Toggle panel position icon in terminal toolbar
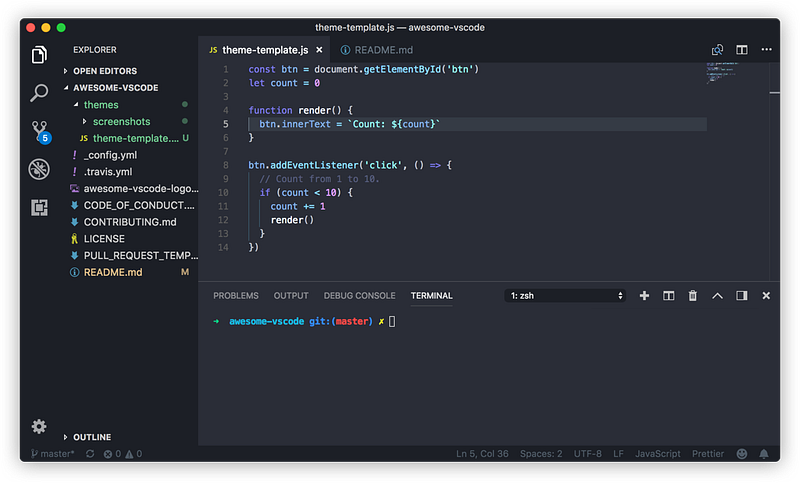This screenshot has height=483, width=800. pyautogui.click(x=742, y=296)
